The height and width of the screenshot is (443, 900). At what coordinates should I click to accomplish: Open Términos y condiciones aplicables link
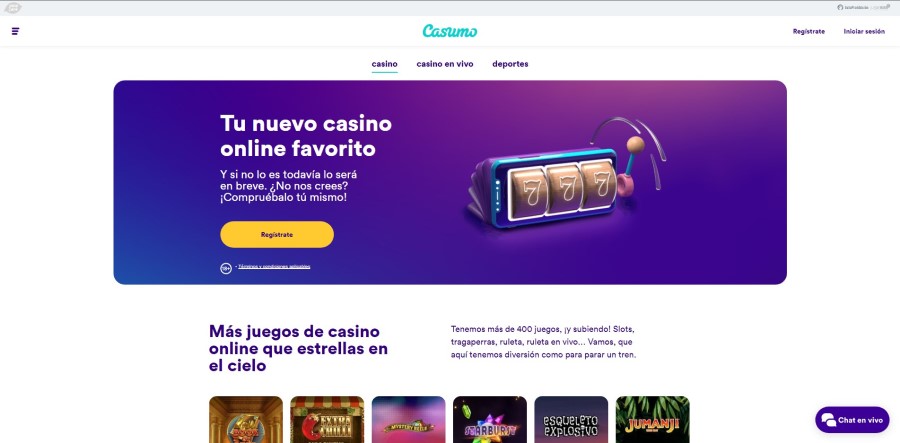(274, 267)
